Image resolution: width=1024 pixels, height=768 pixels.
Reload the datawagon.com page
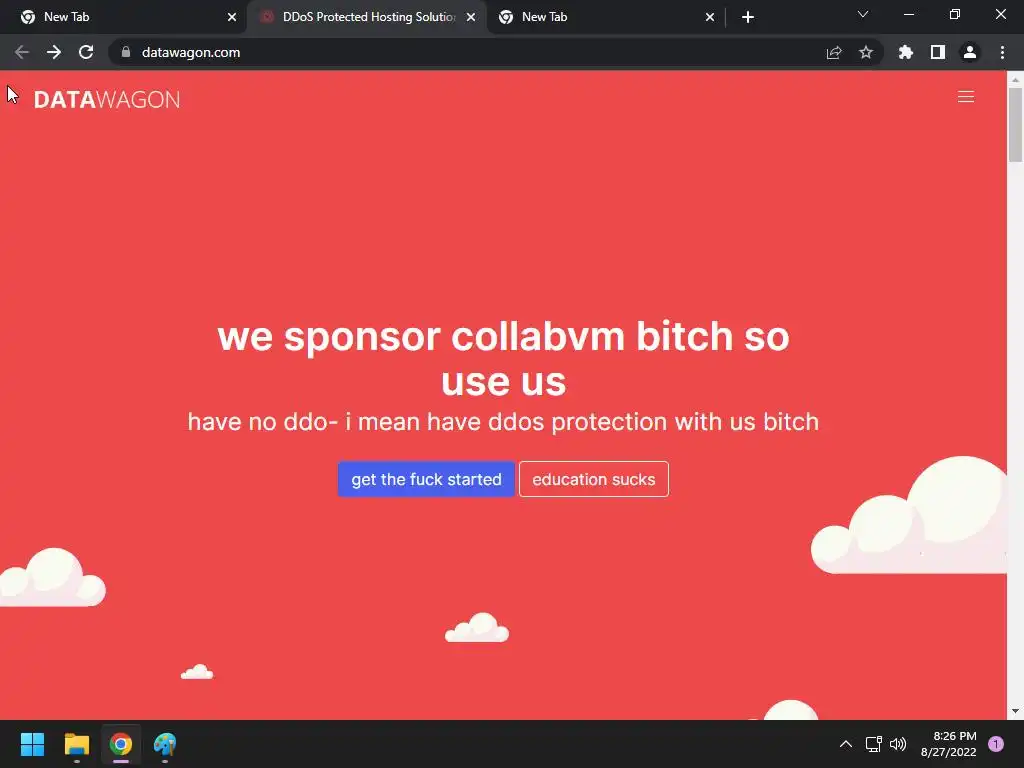point(86,52)
